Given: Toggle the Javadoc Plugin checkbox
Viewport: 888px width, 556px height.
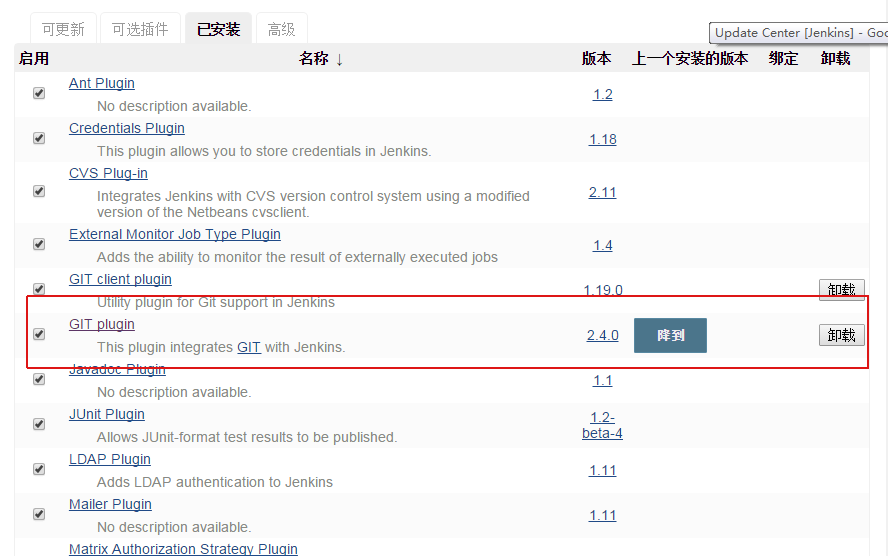Looking at the screenshot, I should tap(39, 379).
